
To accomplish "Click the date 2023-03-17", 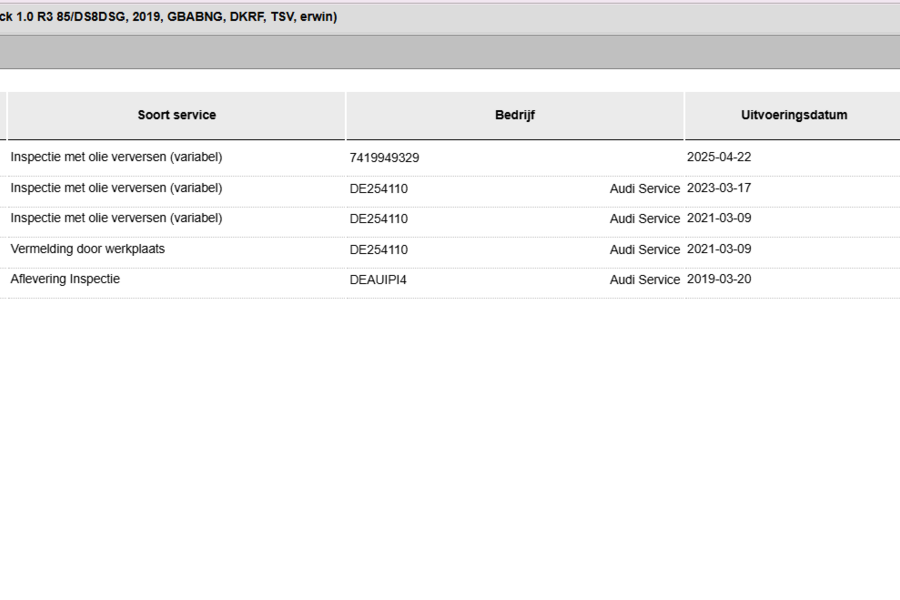I will [719, 188].
